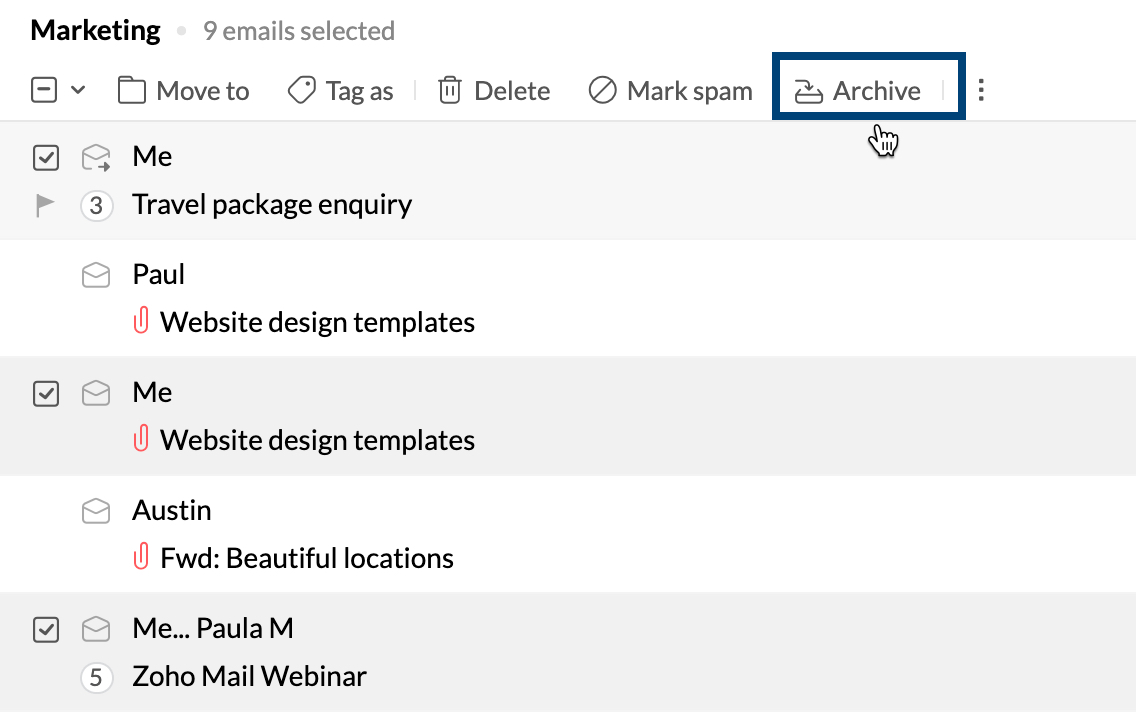This screenshot has width=1136, height=712.
Task: Click the Move to folder icon
Action: point(131,91)
